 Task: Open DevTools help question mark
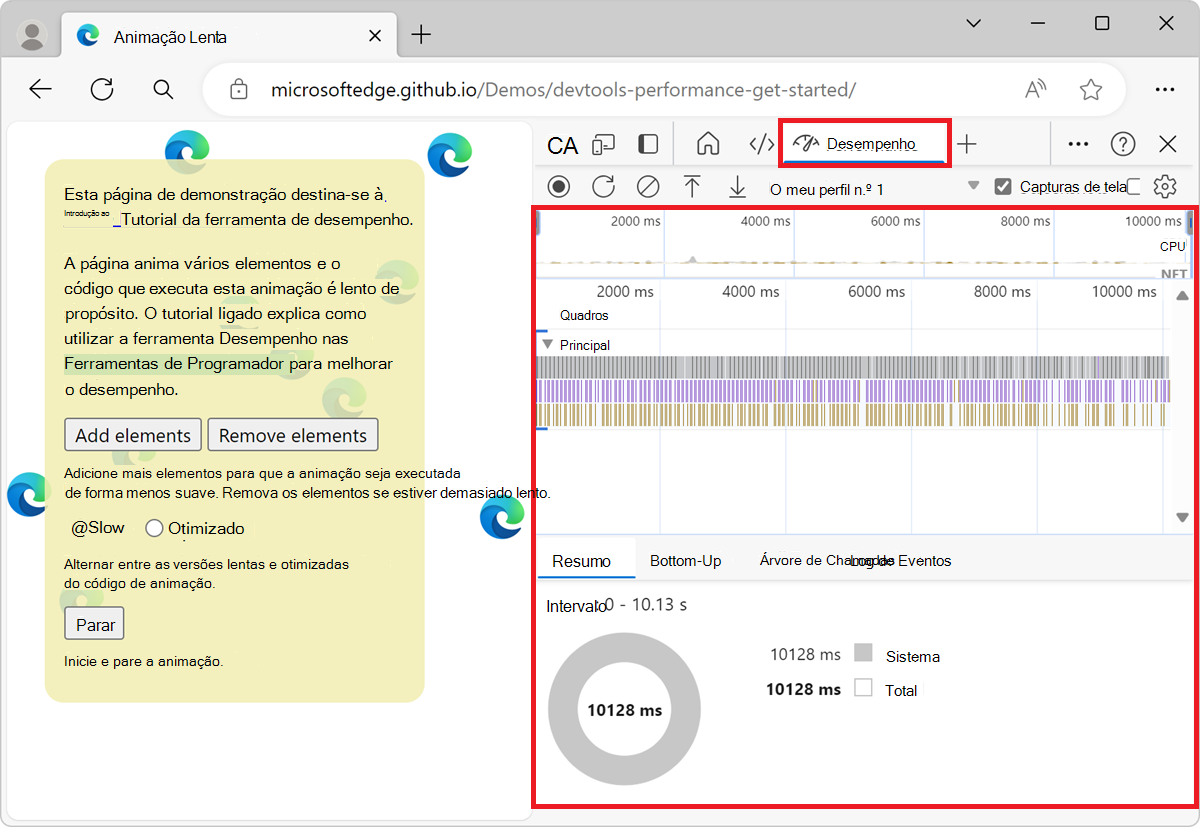pyautogui.click(x=1123, y=144)
